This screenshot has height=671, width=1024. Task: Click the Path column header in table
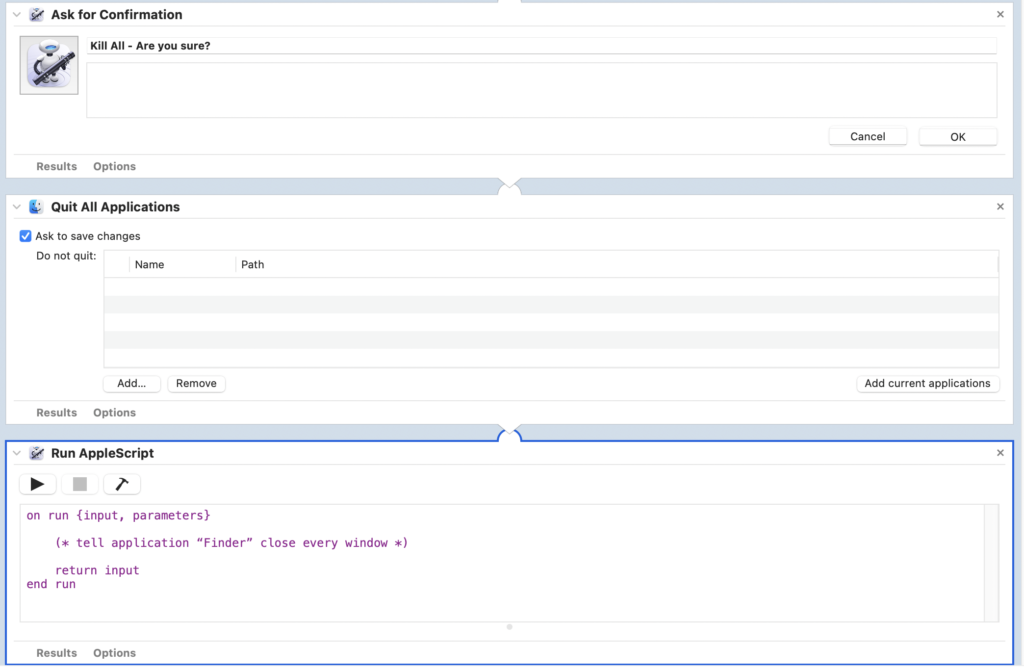tap(253, 265)
